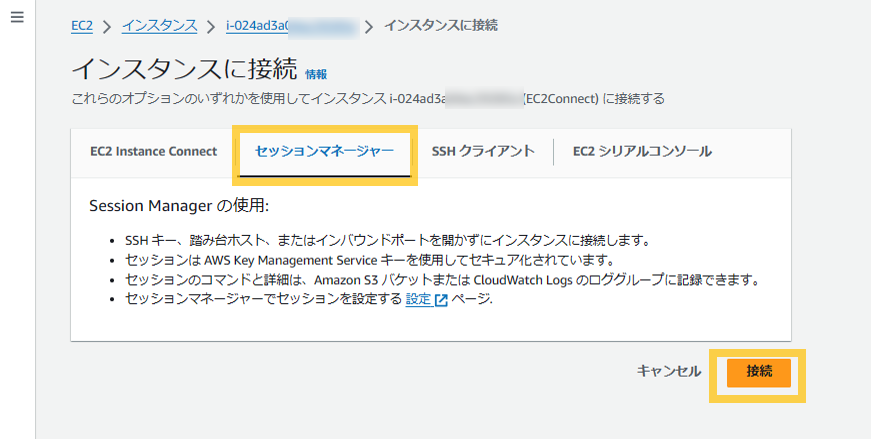Open インスタンス breadcrumb link

coord(159,26)
